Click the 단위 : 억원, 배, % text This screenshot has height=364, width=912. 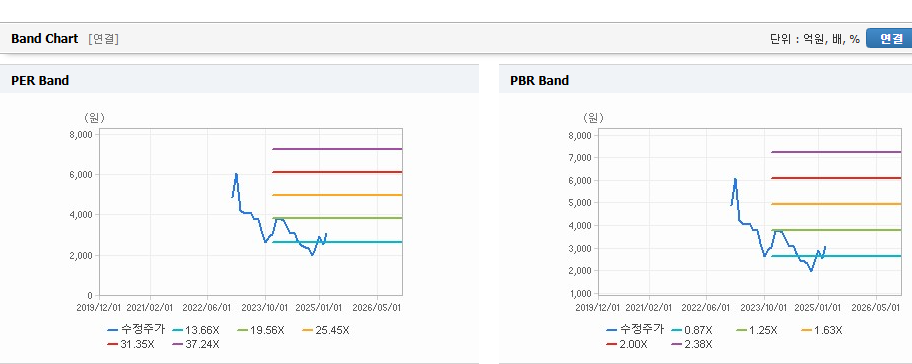point(814,39)
